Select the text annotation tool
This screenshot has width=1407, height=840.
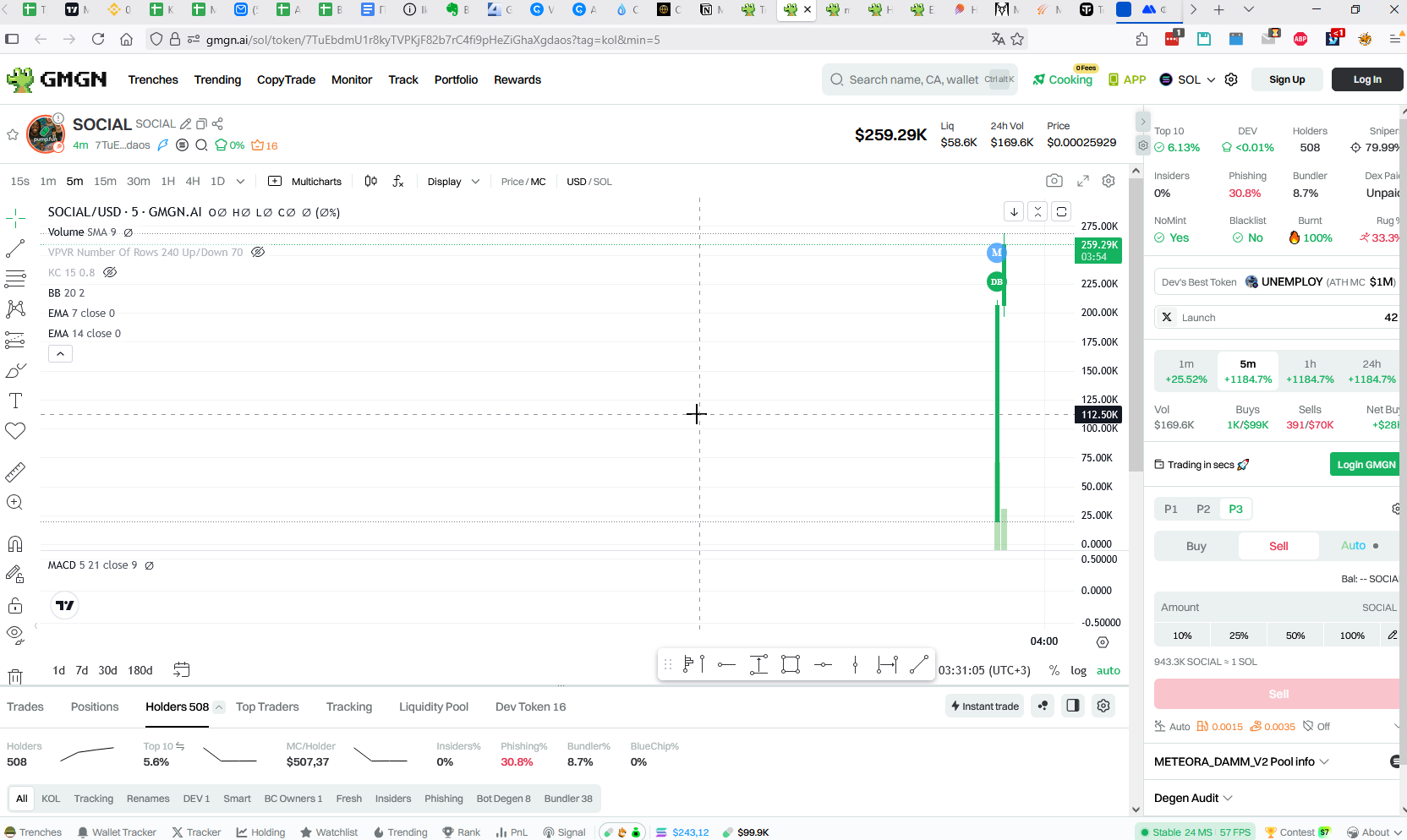[15, 401]
